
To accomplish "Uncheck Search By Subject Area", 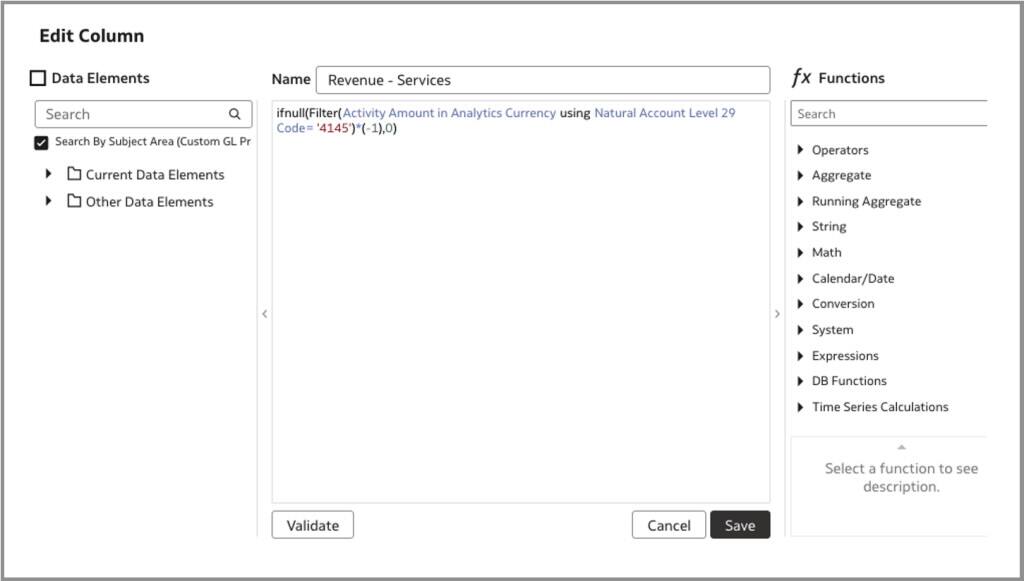I will (x=41, y=142).
